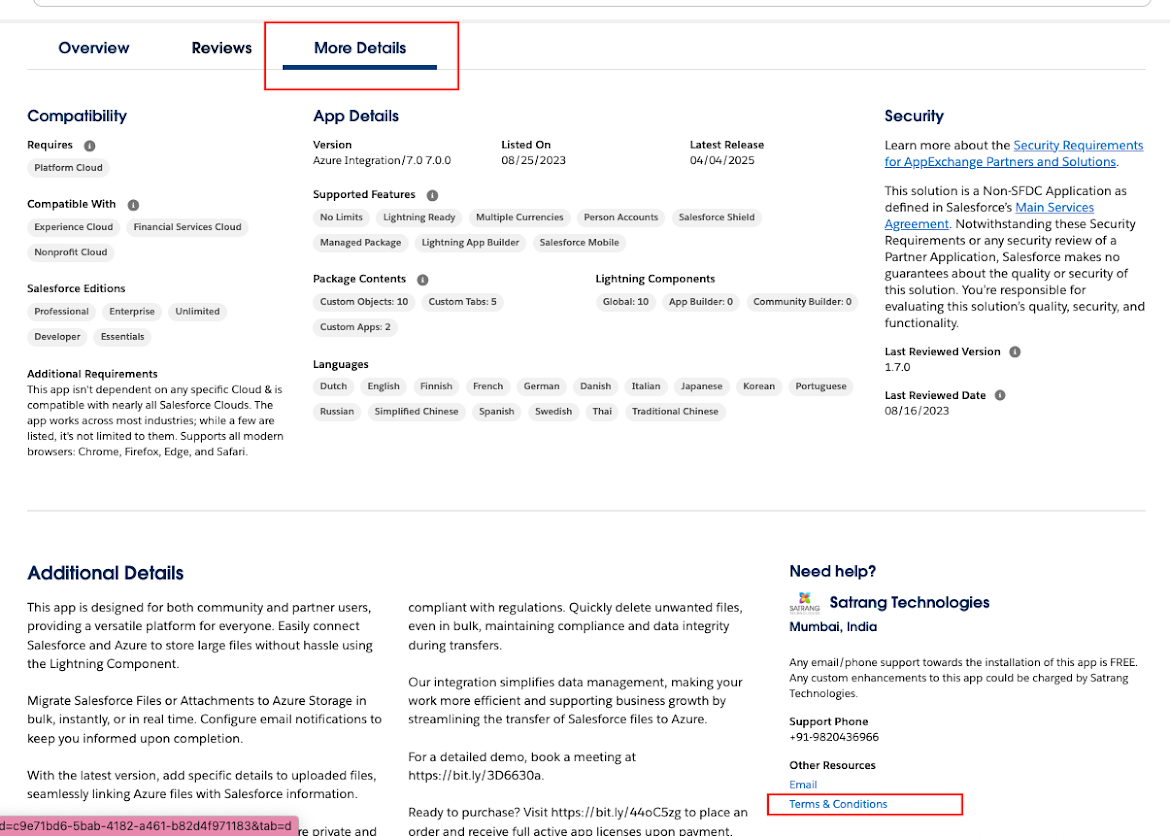The width and height of the screenshot is (1170, 836).
Task: Click the Danish language tag
Action: coord(595,386)
